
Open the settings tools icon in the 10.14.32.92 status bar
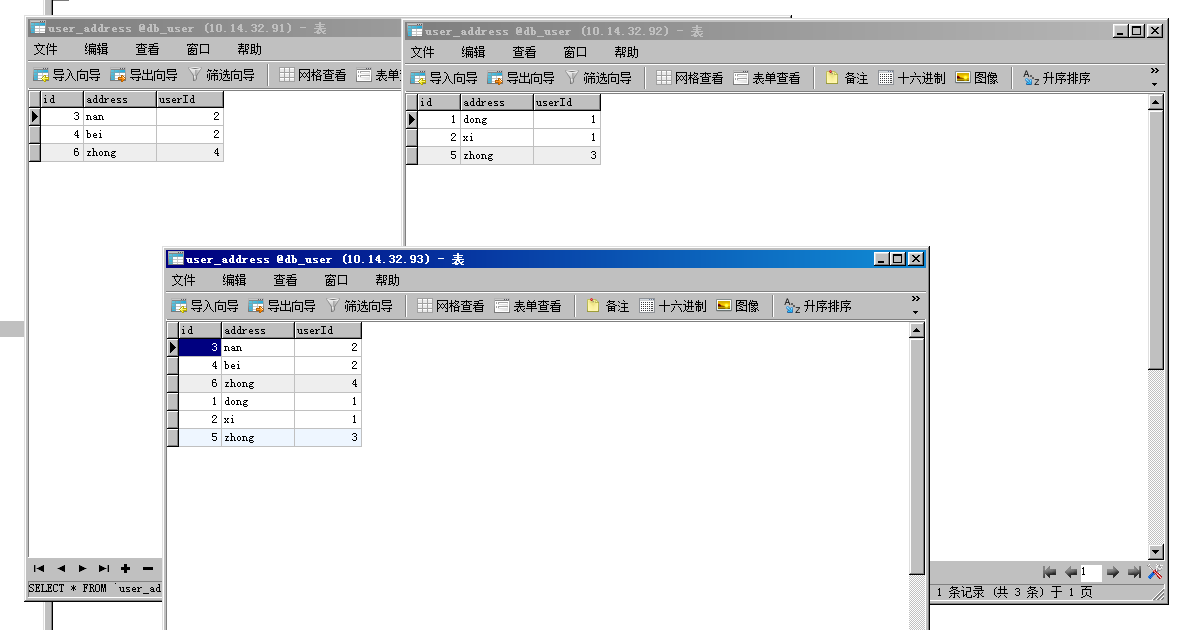(1155, 572)
